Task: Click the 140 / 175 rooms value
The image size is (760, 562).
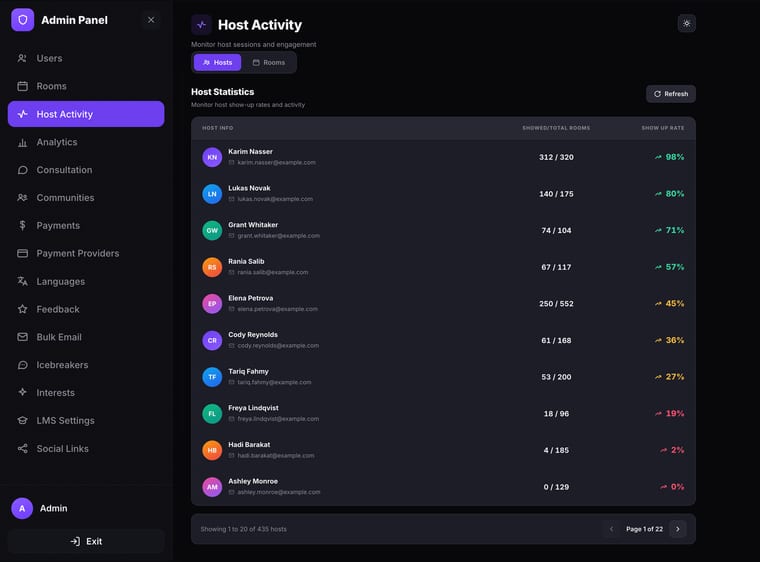Action: coord(556,194)
